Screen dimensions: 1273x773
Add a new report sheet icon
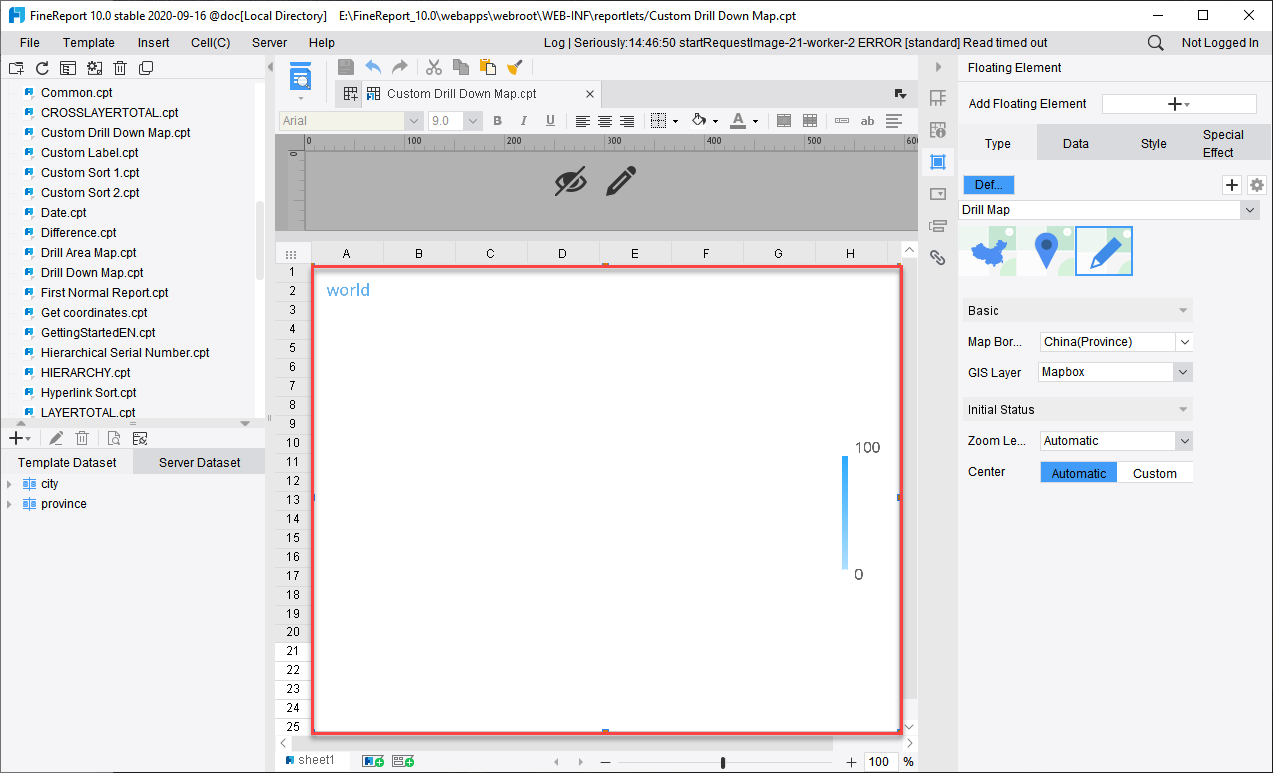[373, 762]
